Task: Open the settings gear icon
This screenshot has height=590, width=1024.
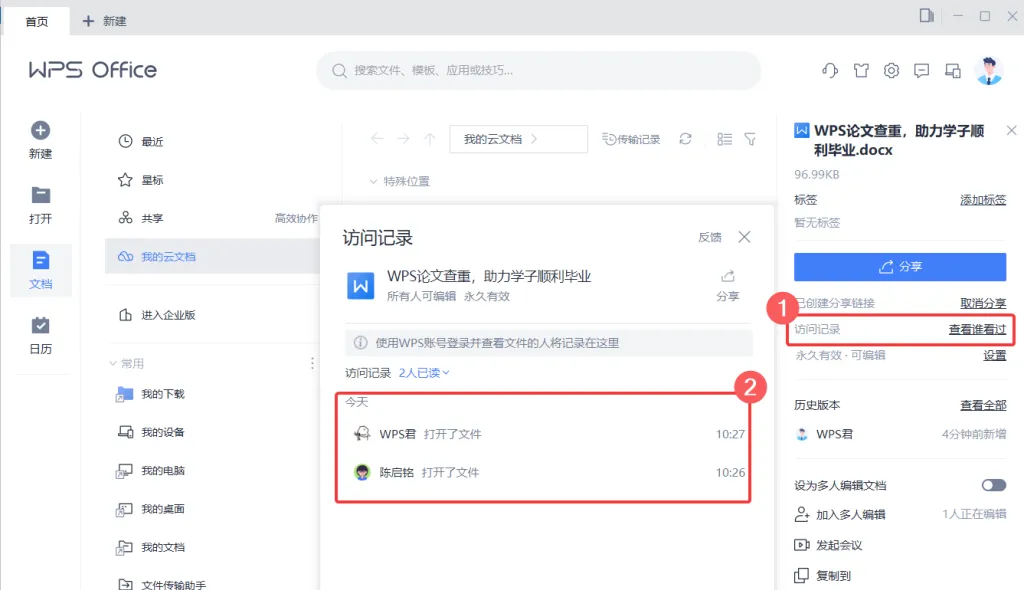Action: [892, 70]
